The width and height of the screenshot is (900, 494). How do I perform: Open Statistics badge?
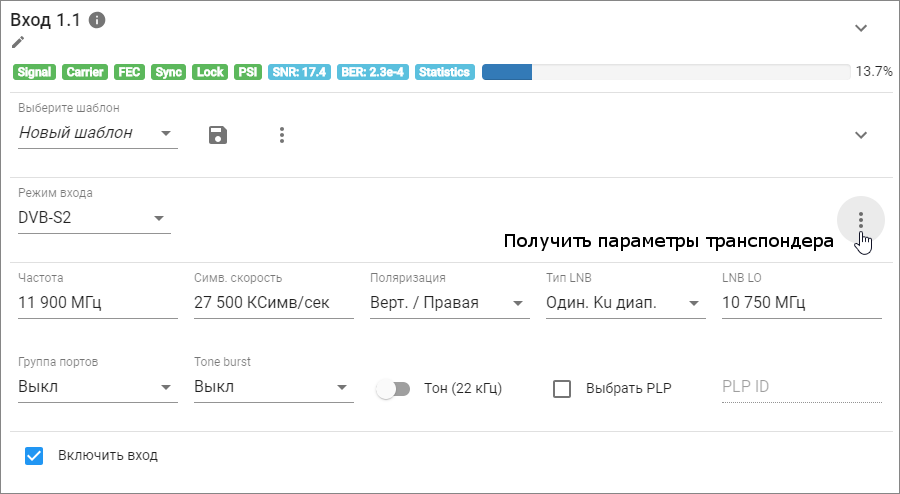coord(445,72)
